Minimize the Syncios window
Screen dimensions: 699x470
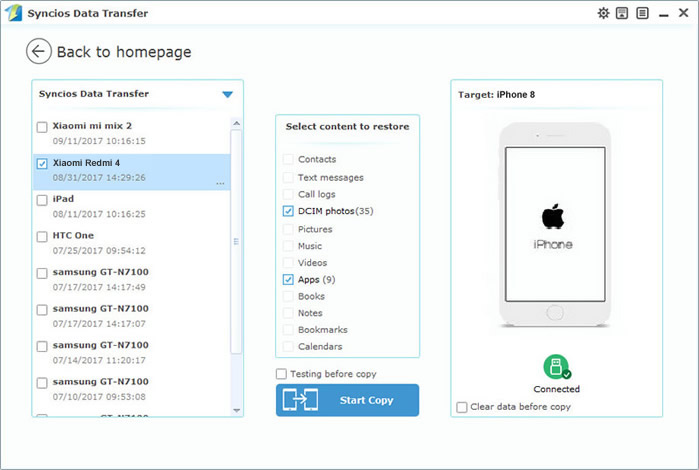click(x=664, y=14)
